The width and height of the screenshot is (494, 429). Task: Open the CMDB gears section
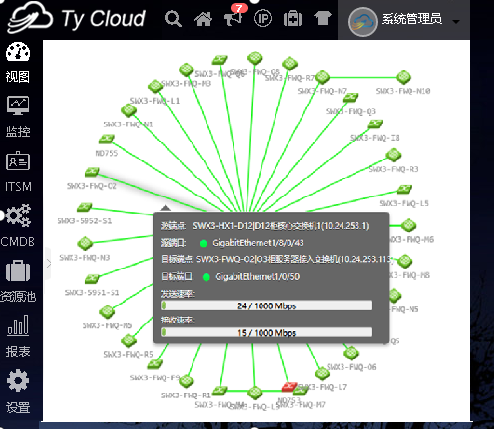(x=18, y=226)
